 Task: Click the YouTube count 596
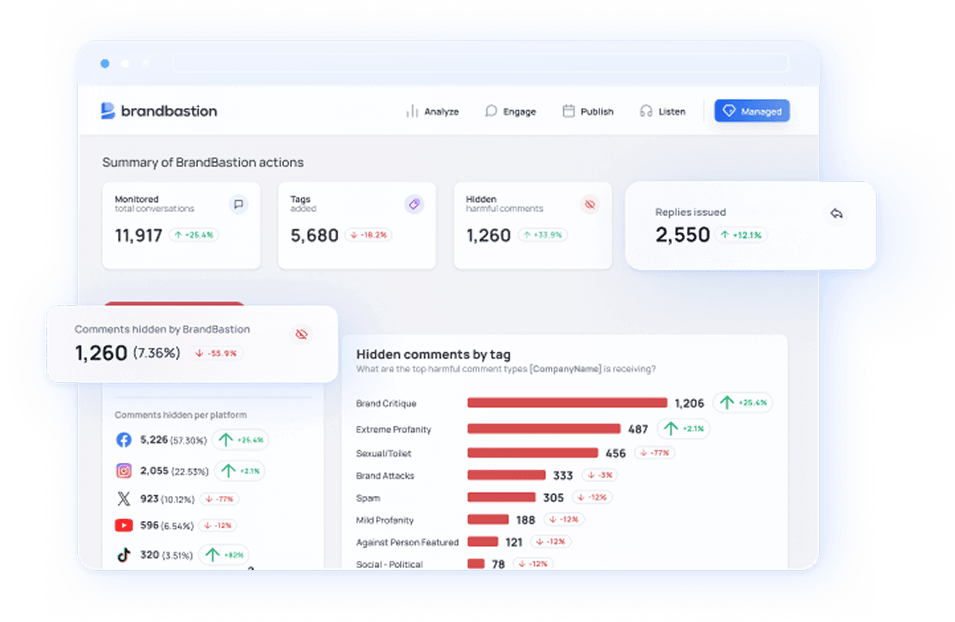click(x=149, y=525)
